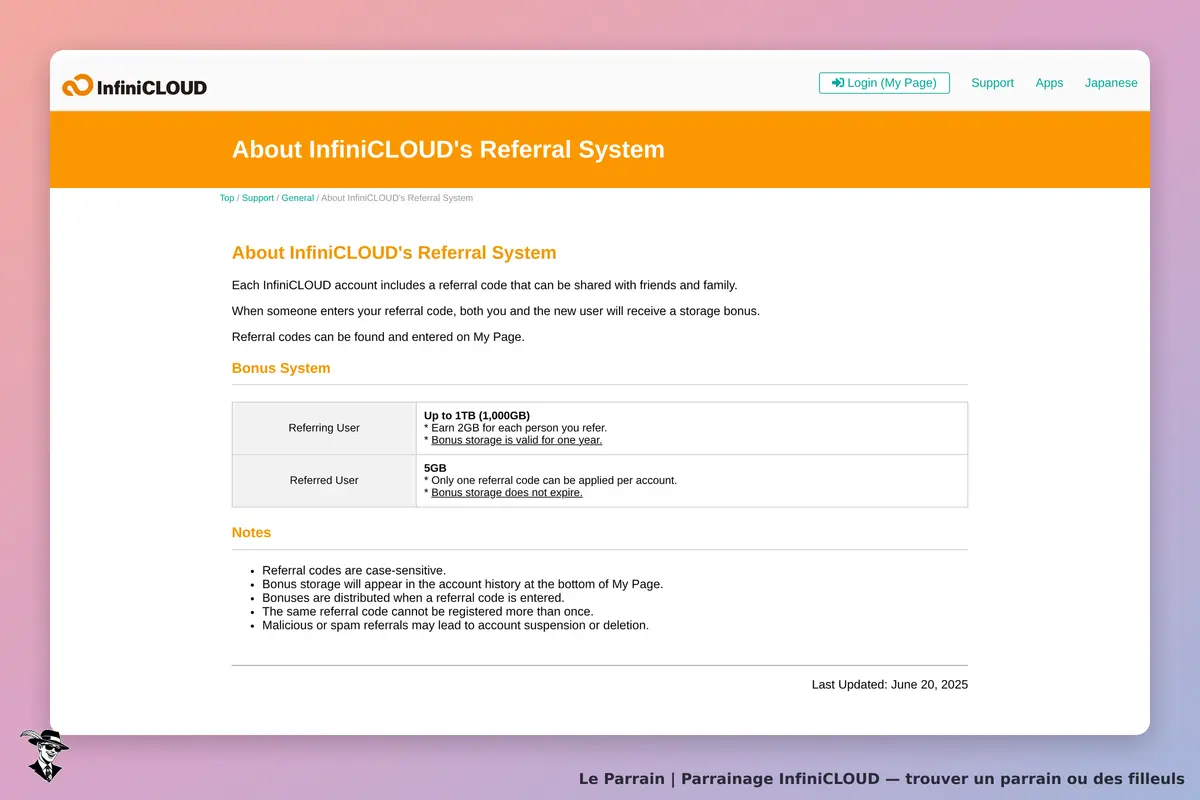Click 'Bonus storage does not expire' text
The image size is (1200, 800).
[506, 493]
